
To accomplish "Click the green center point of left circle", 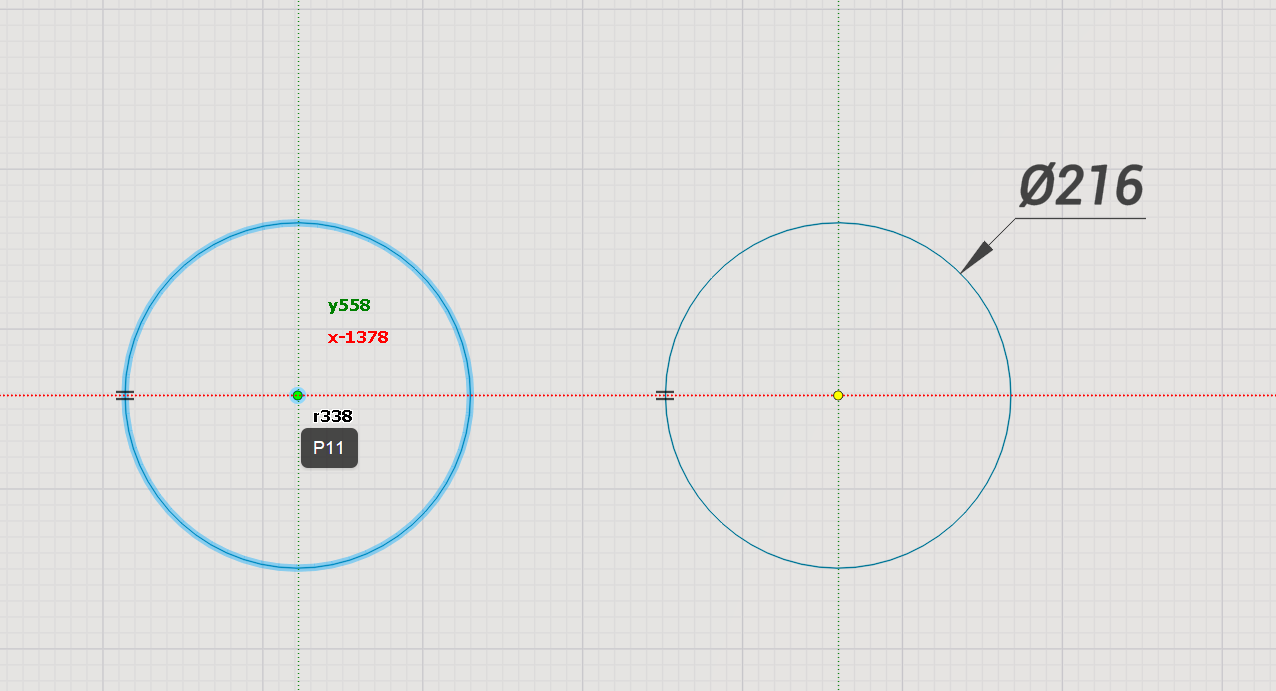I will point(297,395).
